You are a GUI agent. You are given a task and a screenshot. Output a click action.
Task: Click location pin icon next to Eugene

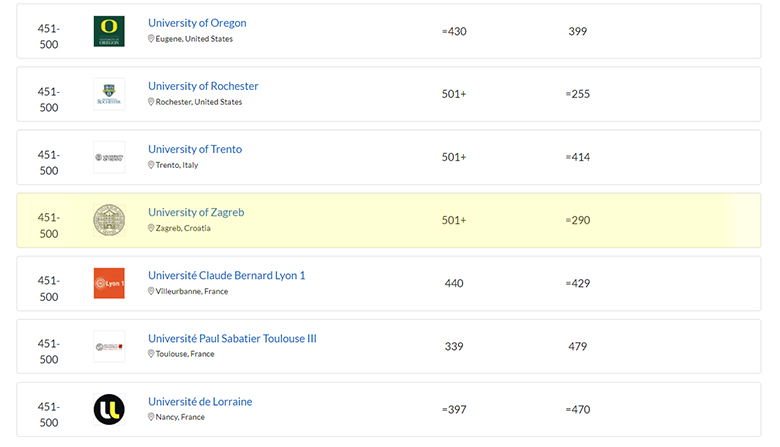(151, 39)
